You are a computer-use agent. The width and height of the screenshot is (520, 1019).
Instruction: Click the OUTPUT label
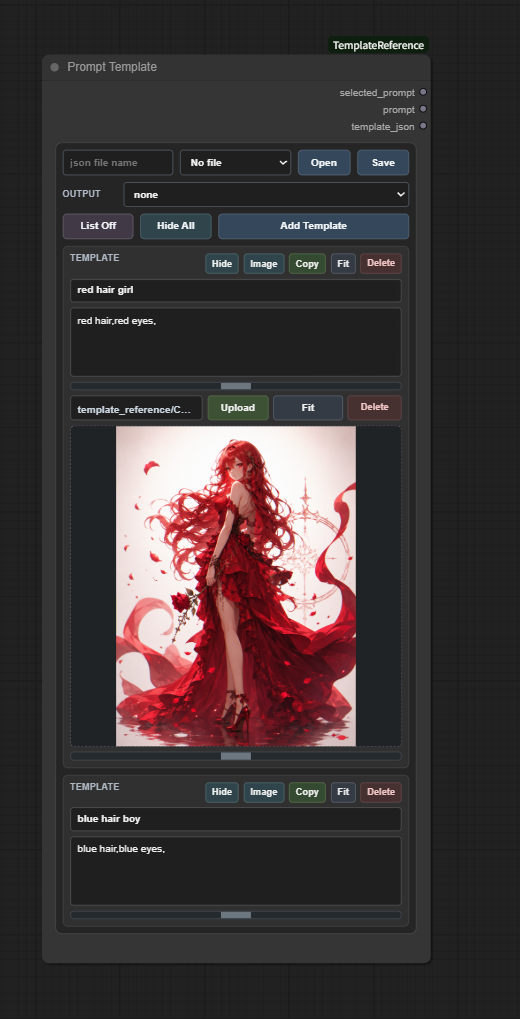point(81,194)
